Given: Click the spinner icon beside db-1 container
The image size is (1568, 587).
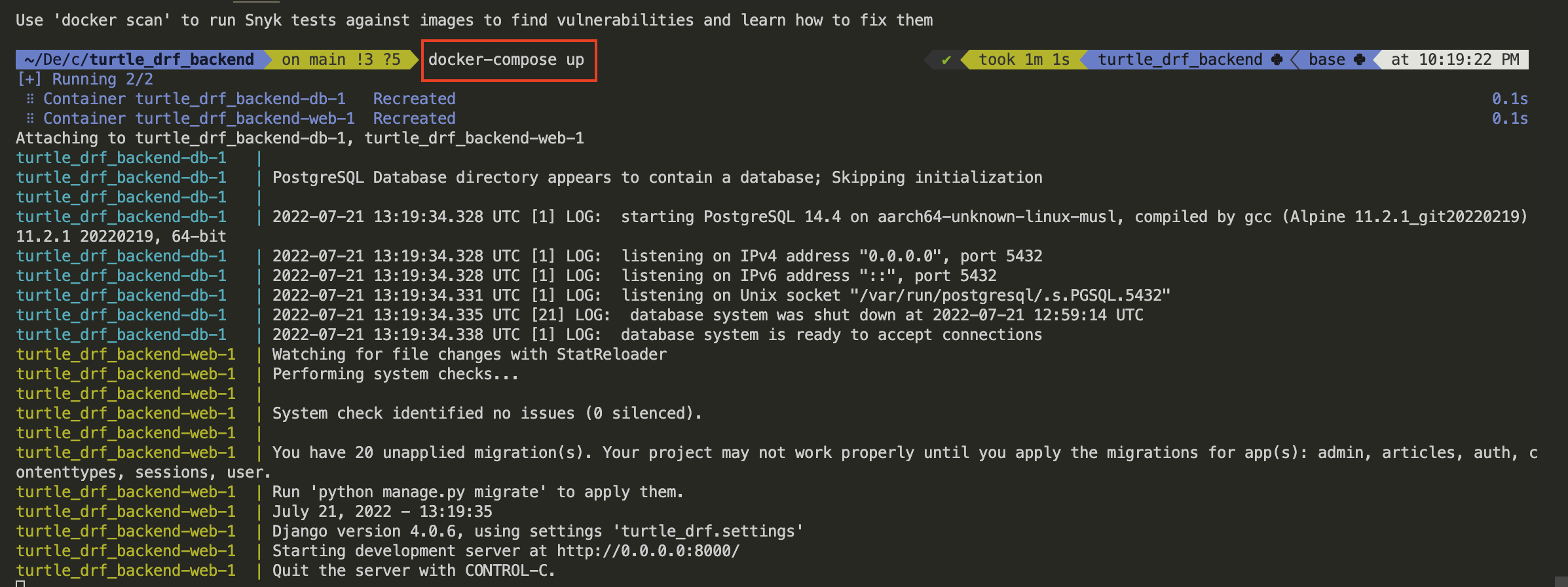Looking at the screenshot, I should [x=29, y=99].
